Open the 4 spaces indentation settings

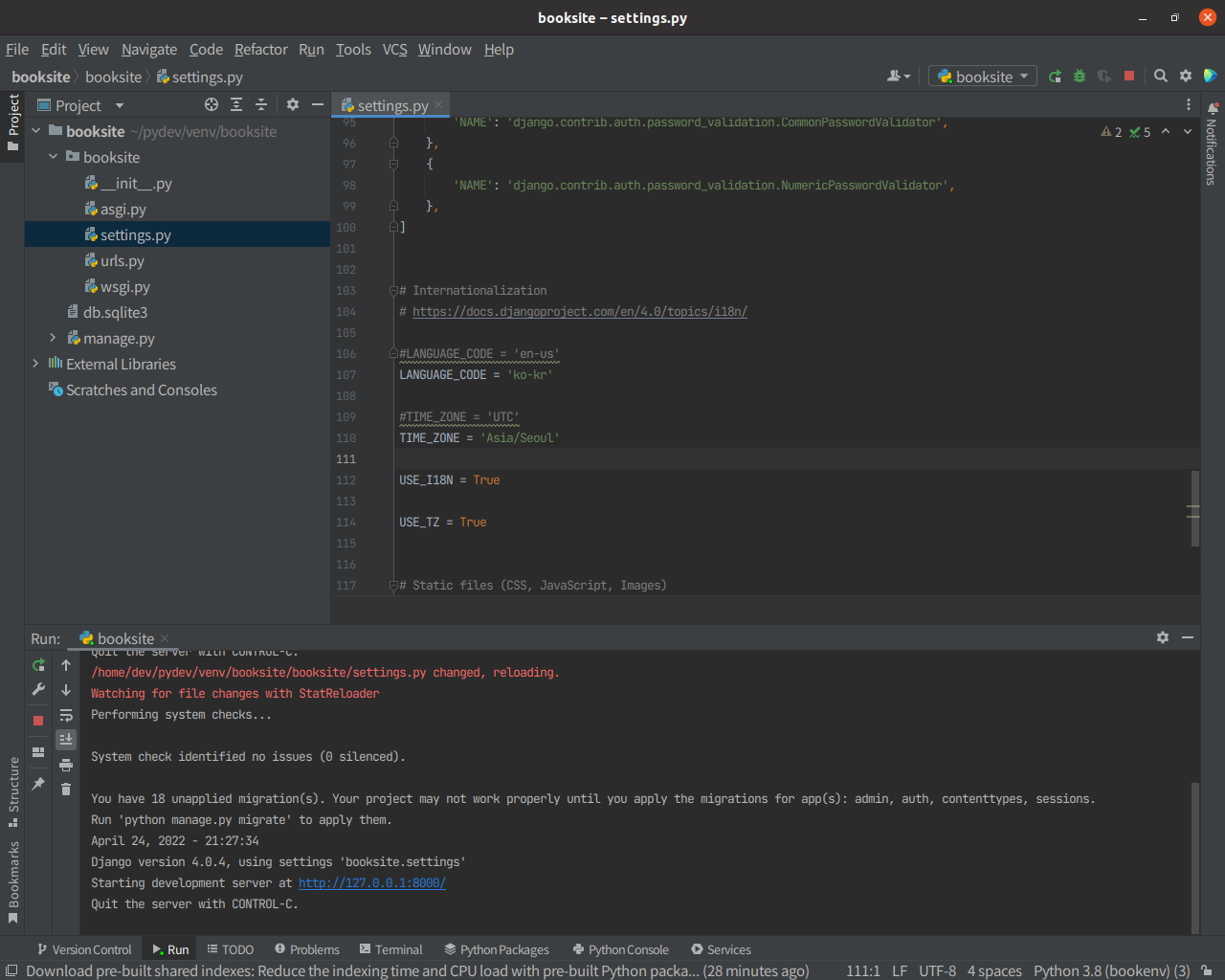(994, 970)
